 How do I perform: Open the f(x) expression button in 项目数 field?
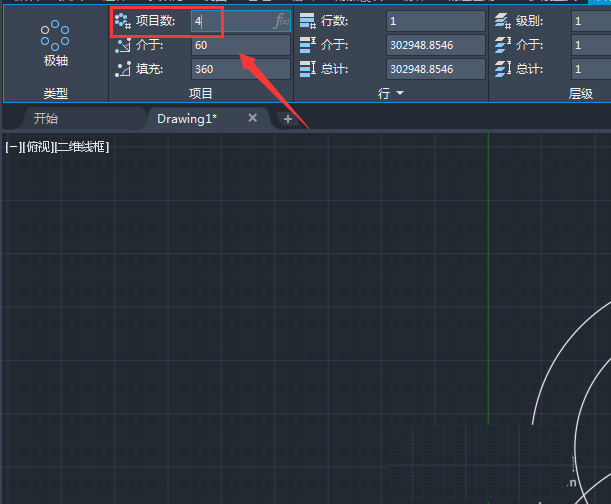[281, 21]
